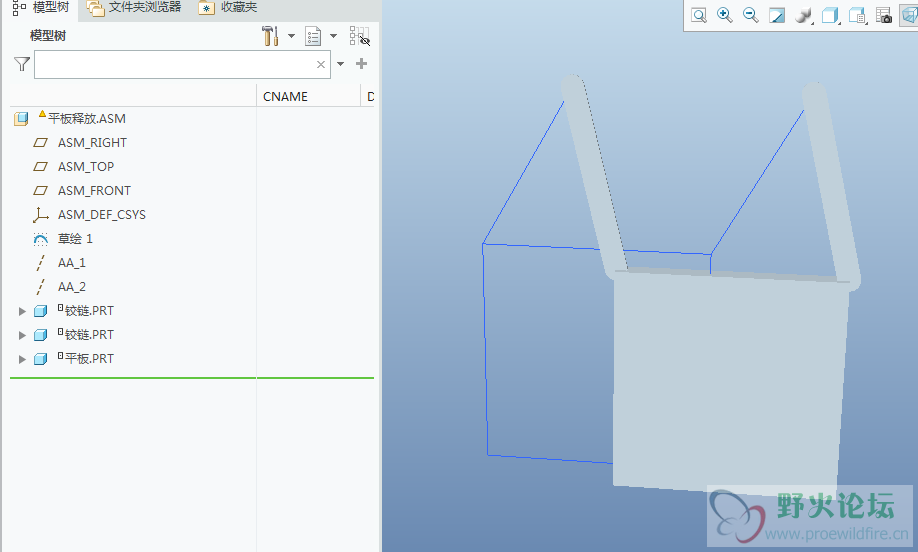
Task: Expand the first 铰链.PRT node
Action: [x=22, y=311]
